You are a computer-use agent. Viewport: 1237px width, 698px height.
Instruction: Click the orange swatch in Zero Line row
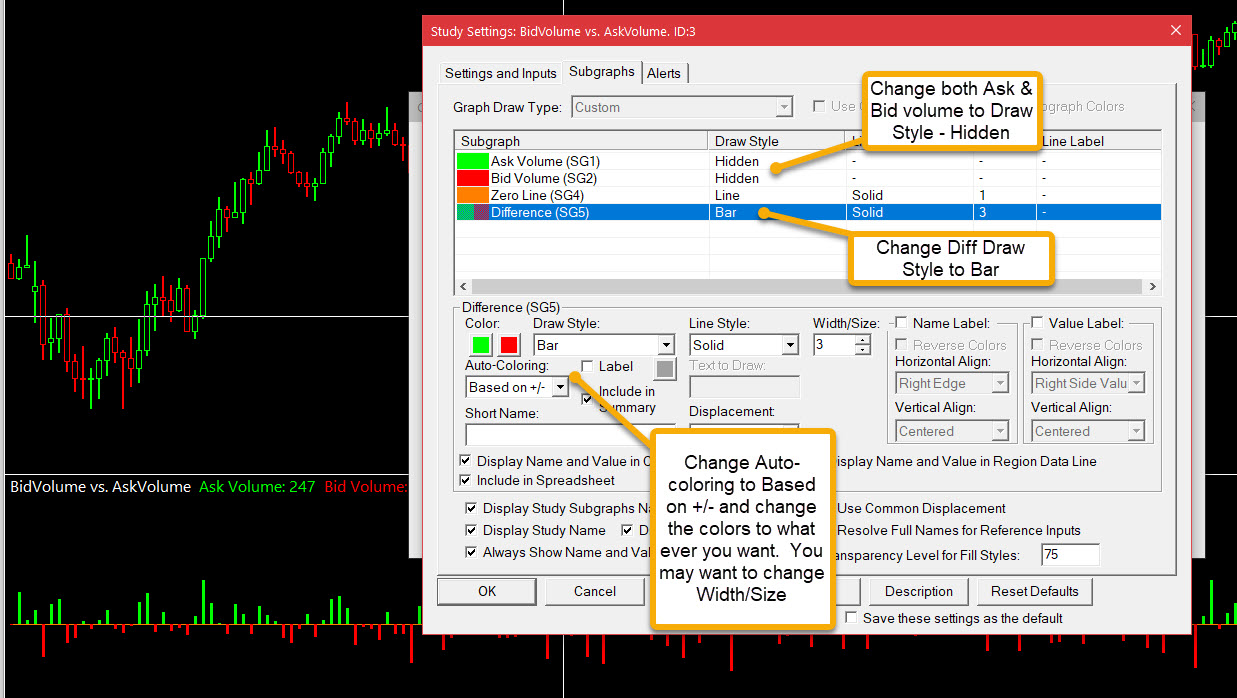(x=472, y=195)
